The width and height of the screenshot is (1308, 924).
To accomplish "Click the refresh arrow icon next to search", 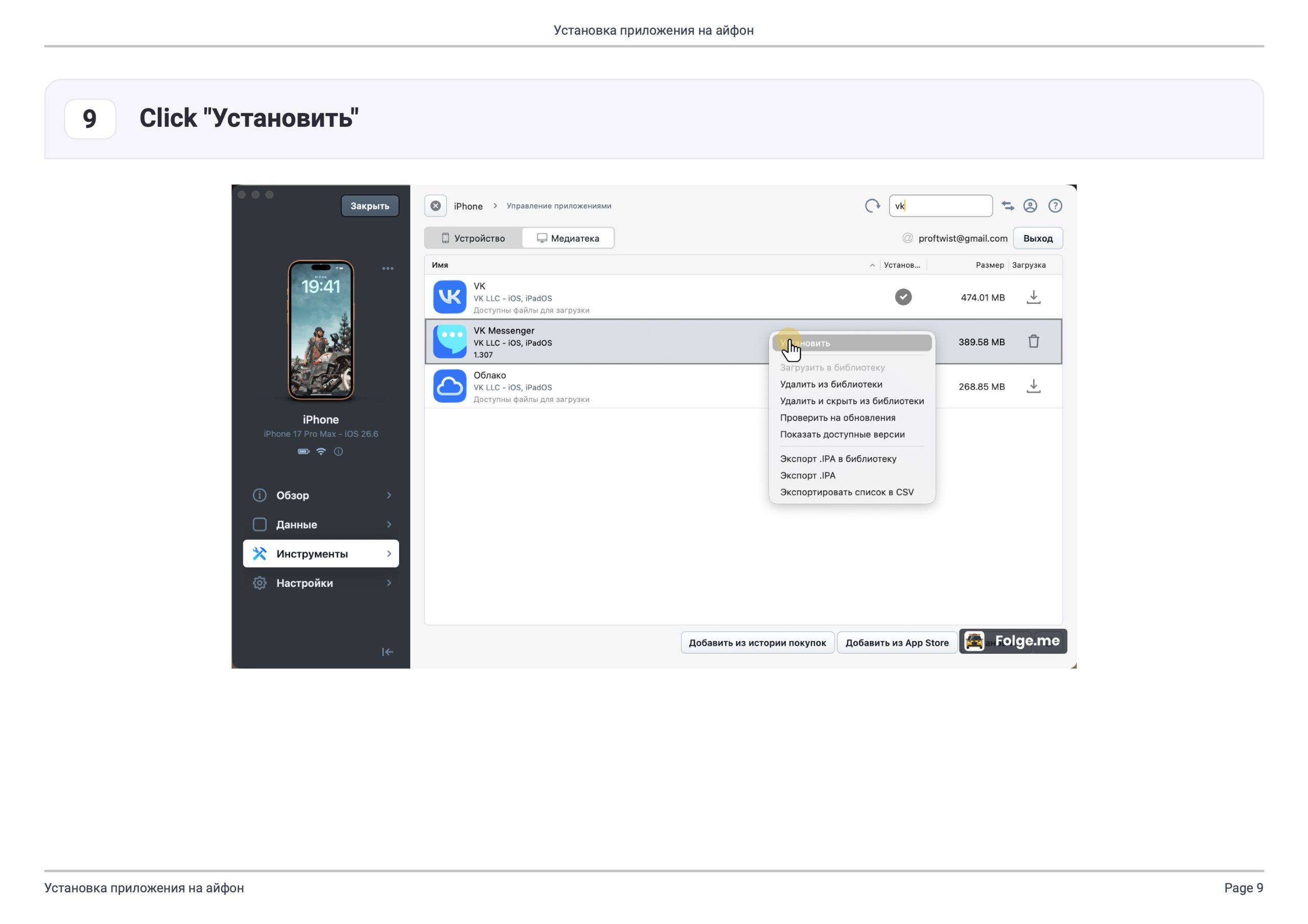I will (872, 206).
